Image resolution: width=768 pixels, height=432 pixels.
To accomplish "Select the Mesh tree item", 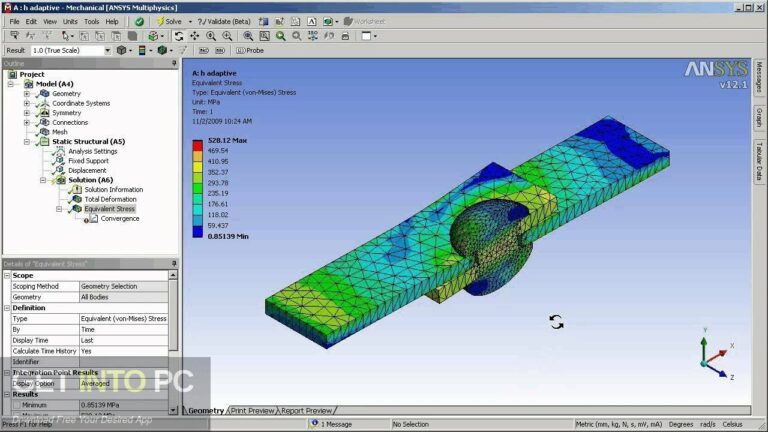I will tap(60, 132).
